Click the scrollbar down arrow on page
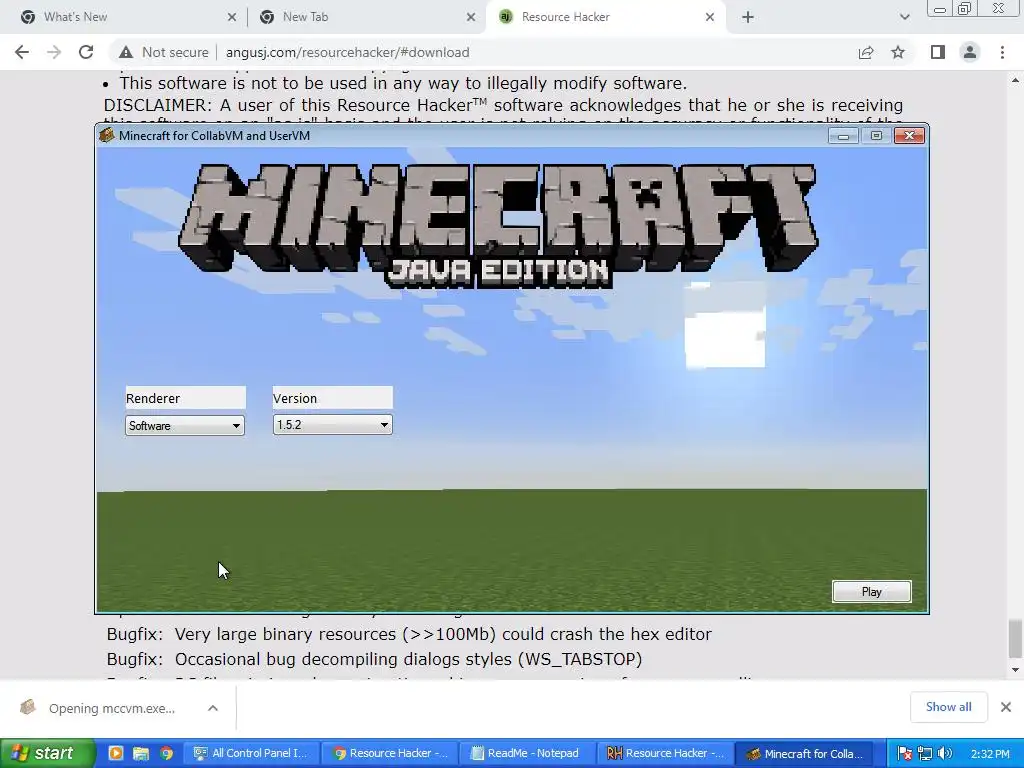Viewport: 1024px width, 768px height. [x=1015, y=669]
